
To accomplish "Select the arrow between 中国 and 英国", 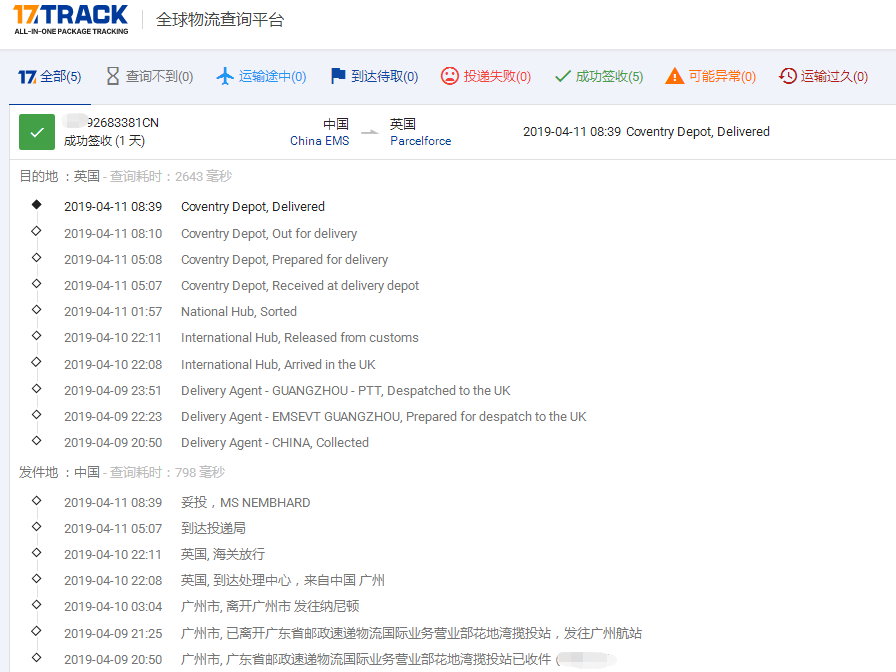I will pos(368,131).
